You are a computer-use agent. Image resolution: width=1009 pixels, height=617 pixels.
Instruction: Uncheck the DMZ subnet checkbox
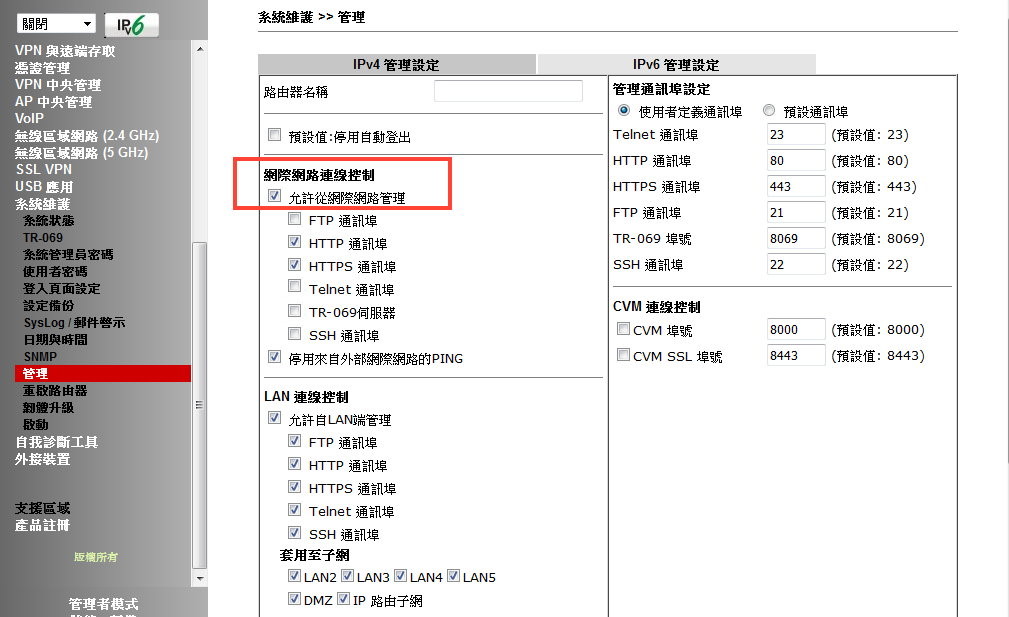tap(294, 600)
